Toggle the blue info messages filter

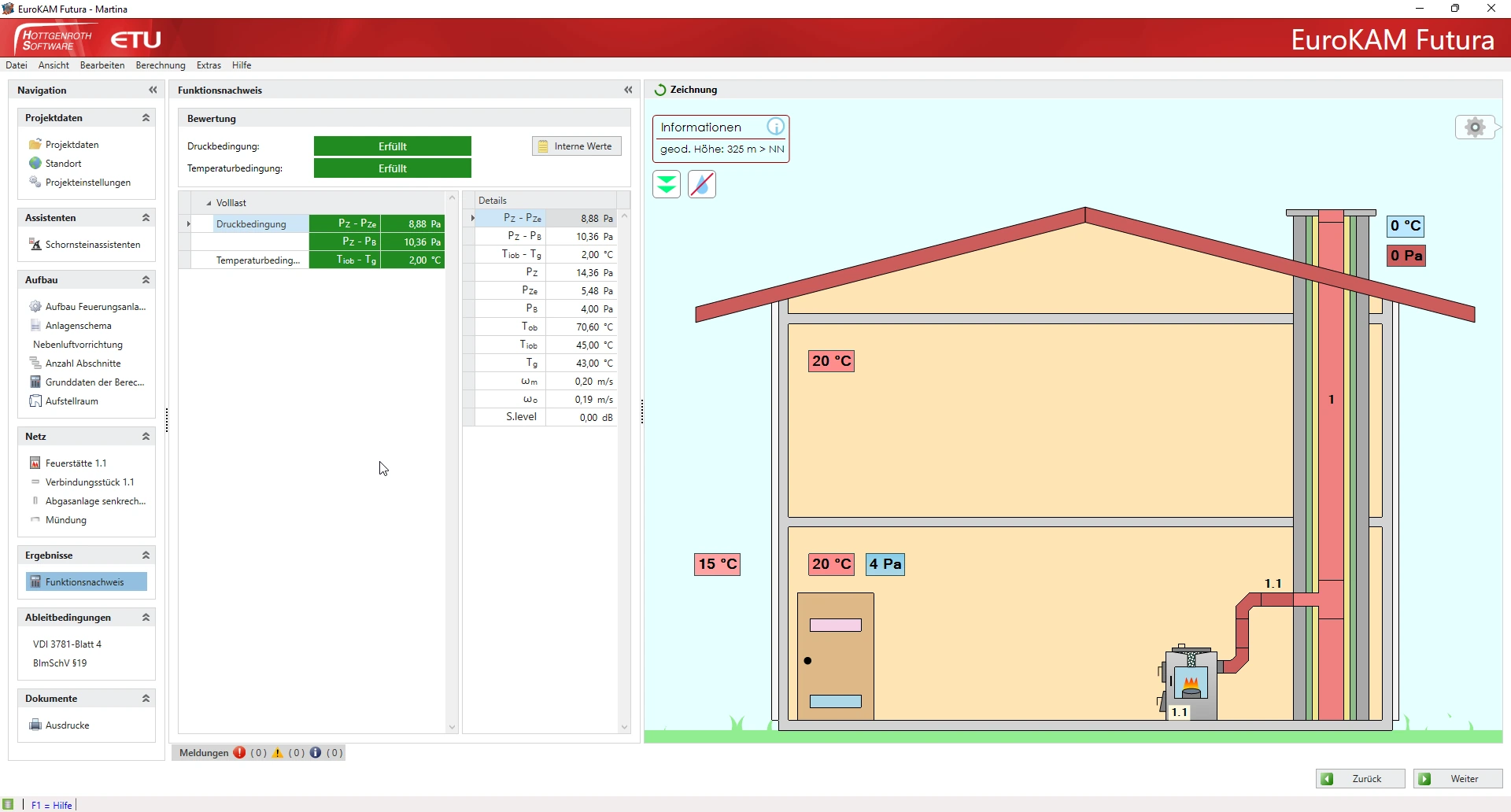click(x=316, y=753)
